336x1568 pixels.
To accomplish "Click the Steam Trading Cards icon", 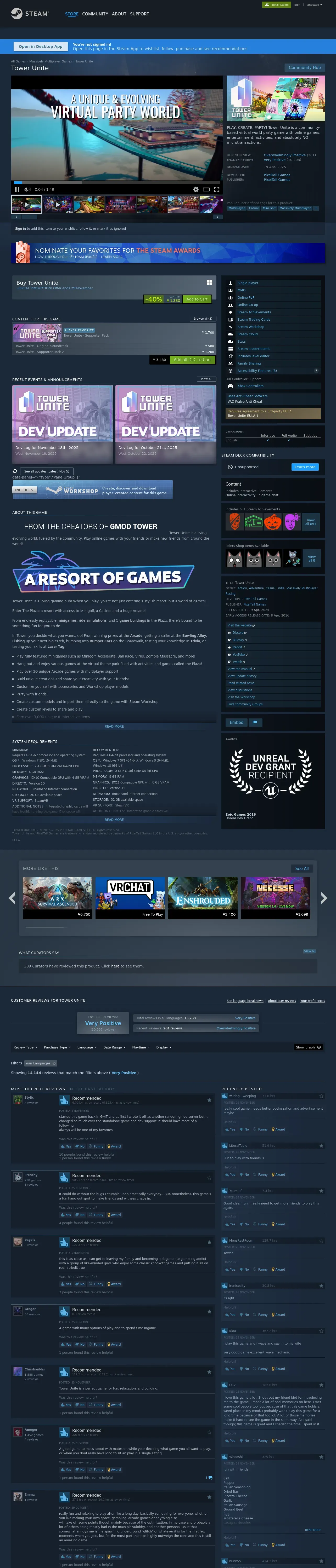I will 231,320.
